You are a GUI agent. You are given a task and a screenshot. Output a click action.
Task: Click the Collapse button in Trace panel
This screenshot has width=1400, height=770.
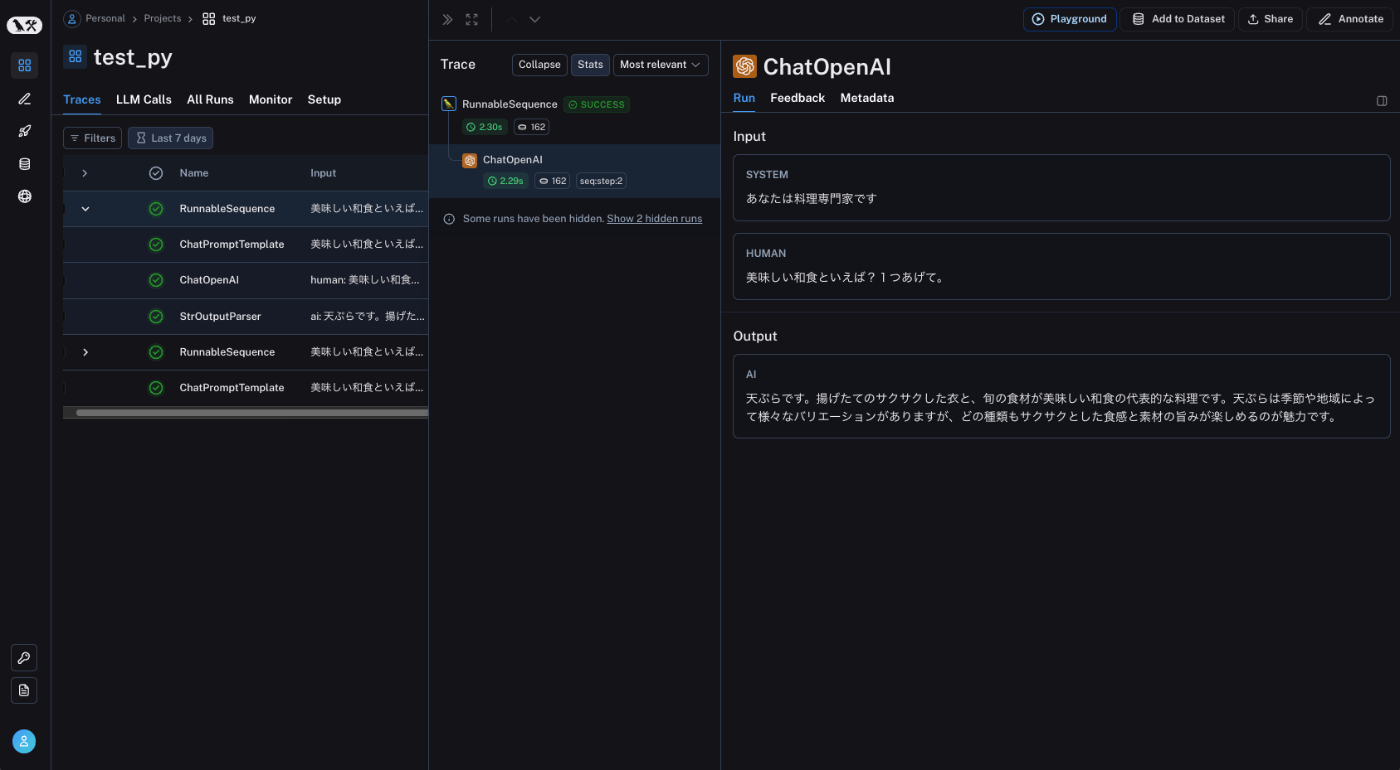540,65
